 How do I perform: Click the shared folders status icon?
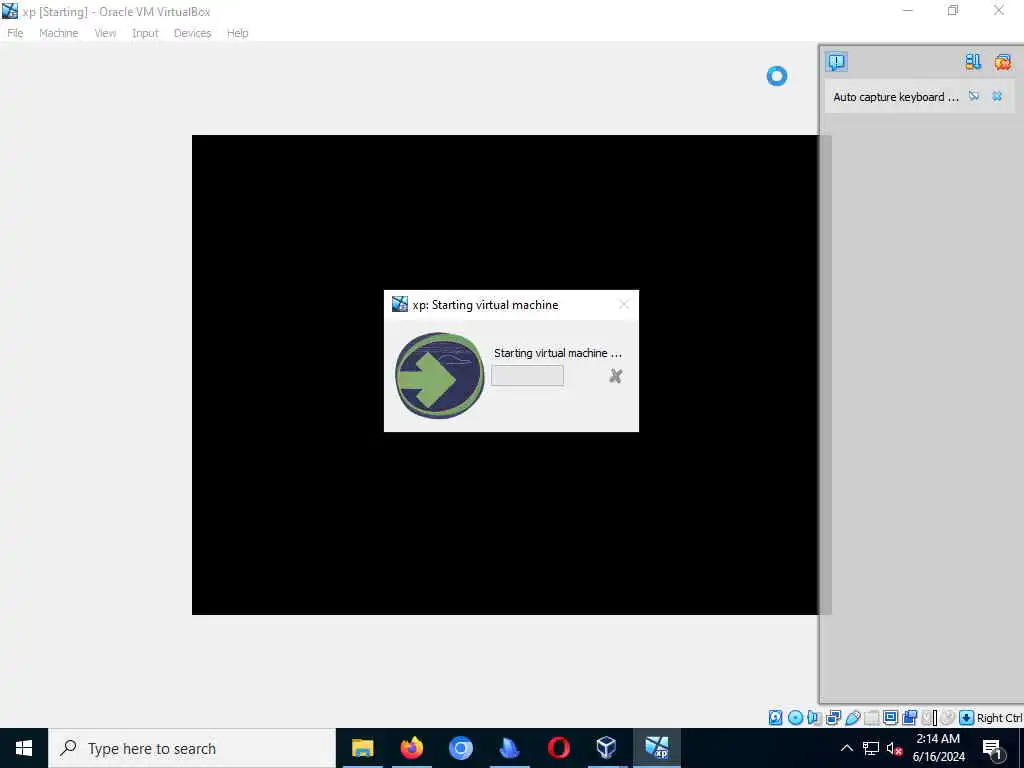pyautogui.click(x=872, y=718)
